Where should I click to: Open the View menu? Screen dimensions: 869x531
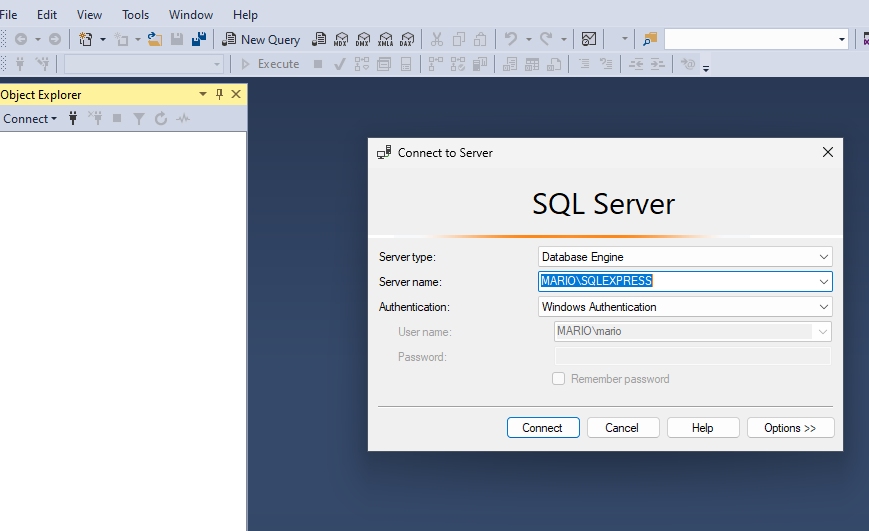coord(89,15)
